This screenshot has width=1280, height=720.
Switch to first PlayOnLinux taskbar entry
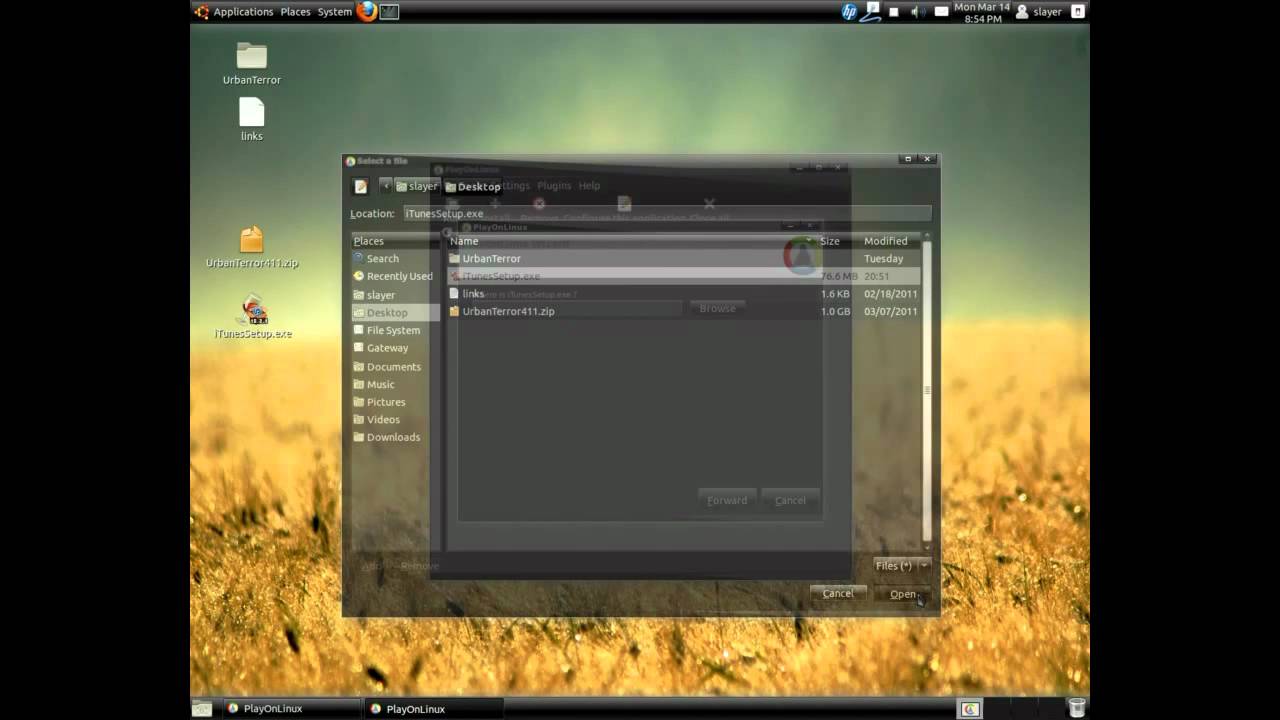[291, 709]
